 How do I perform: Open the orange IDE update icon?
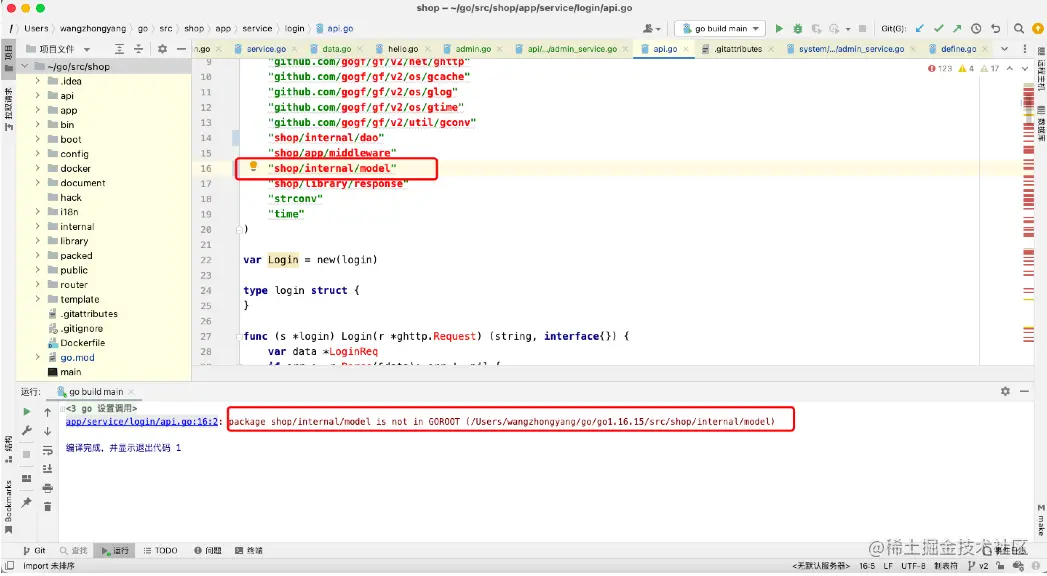click(1037, 29)
